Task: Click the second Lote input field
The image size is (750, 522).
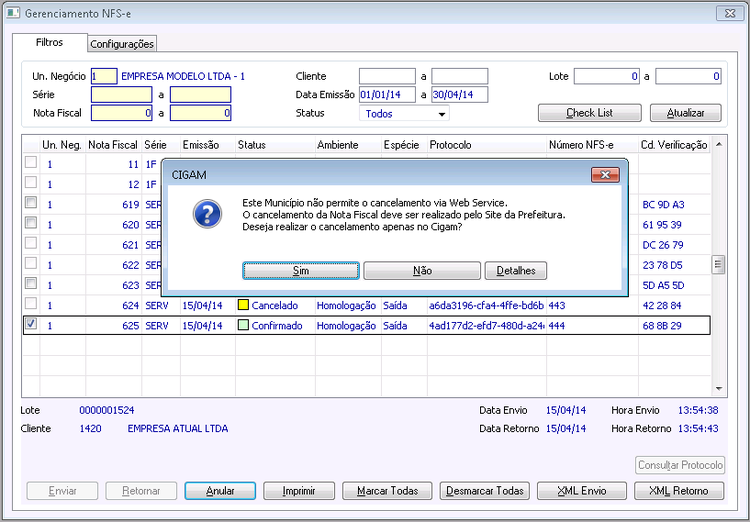Action: (688, 76)
